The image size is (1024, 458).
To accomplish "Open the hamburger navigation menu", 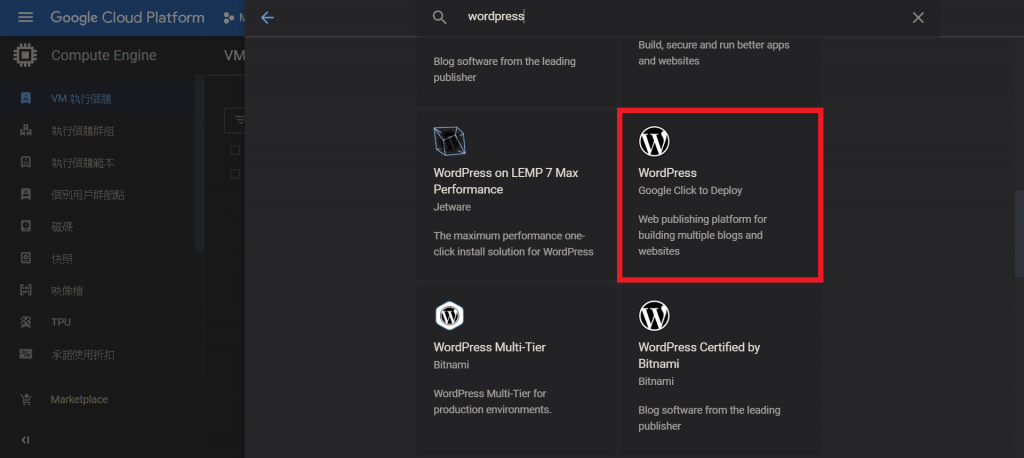I will [25, 18].
